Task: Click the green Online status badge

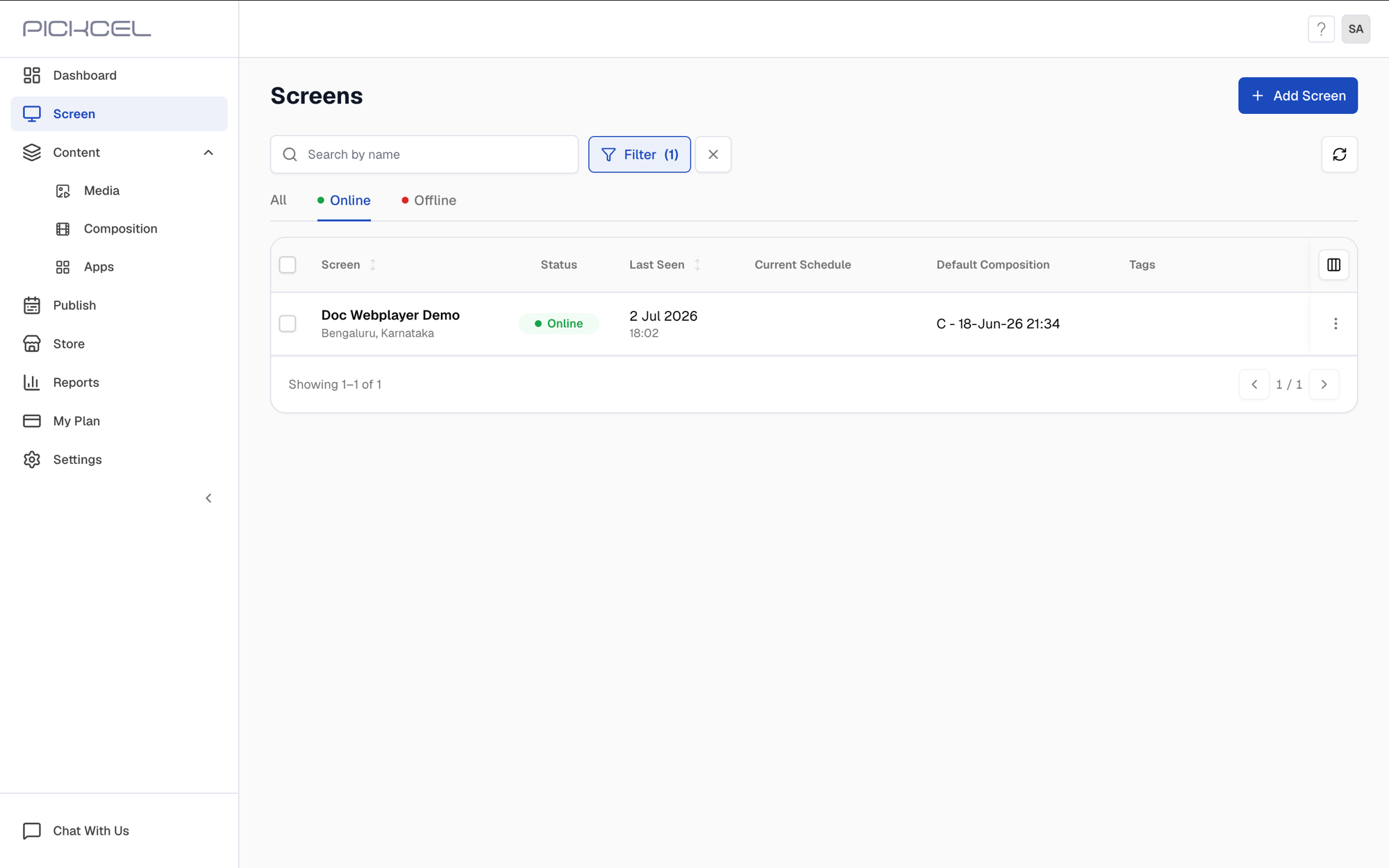Action: [x=558, y=324]
